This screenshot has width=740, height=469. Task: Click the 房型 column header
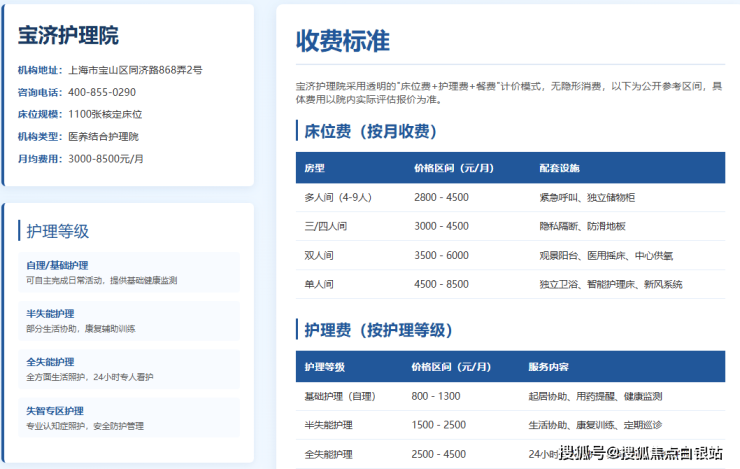[x=314, y=168]
